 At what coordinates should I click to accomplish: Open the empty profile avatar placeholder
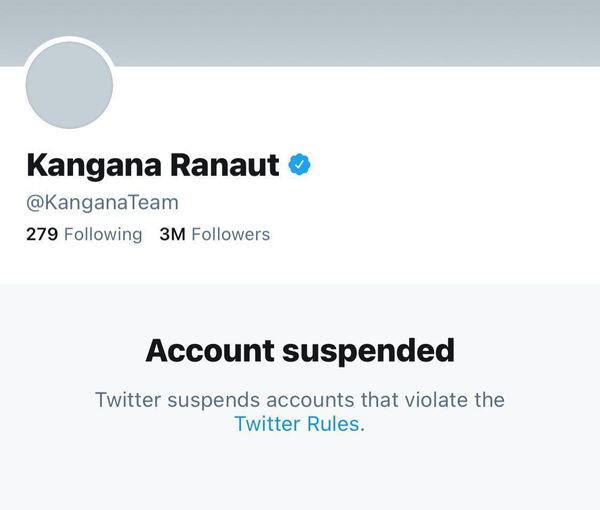[68, 85]
